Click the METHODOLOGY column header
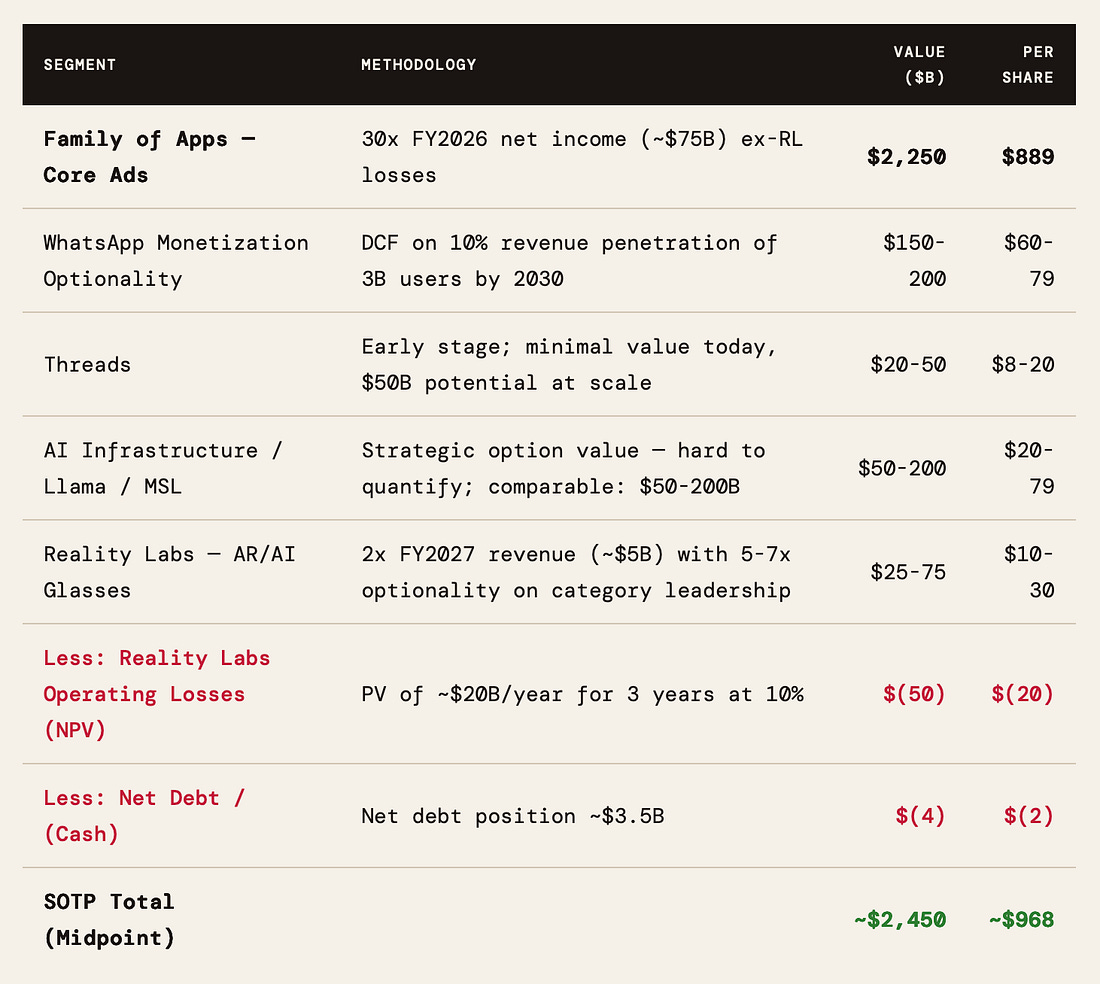The height and width of the screenshot is (984, 1100). coord(418,65)
